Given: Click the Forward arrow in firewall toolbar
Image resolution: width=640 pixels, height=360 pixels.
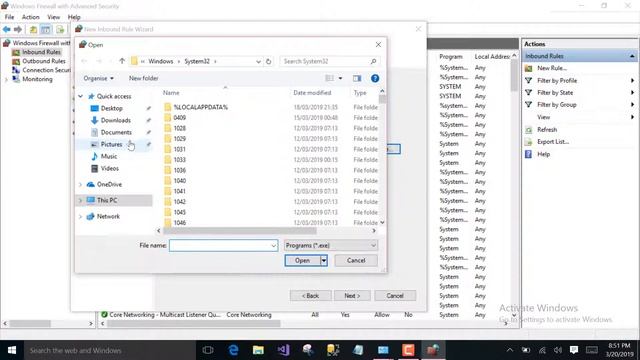Looking at the screenshot, I should 18,29.
